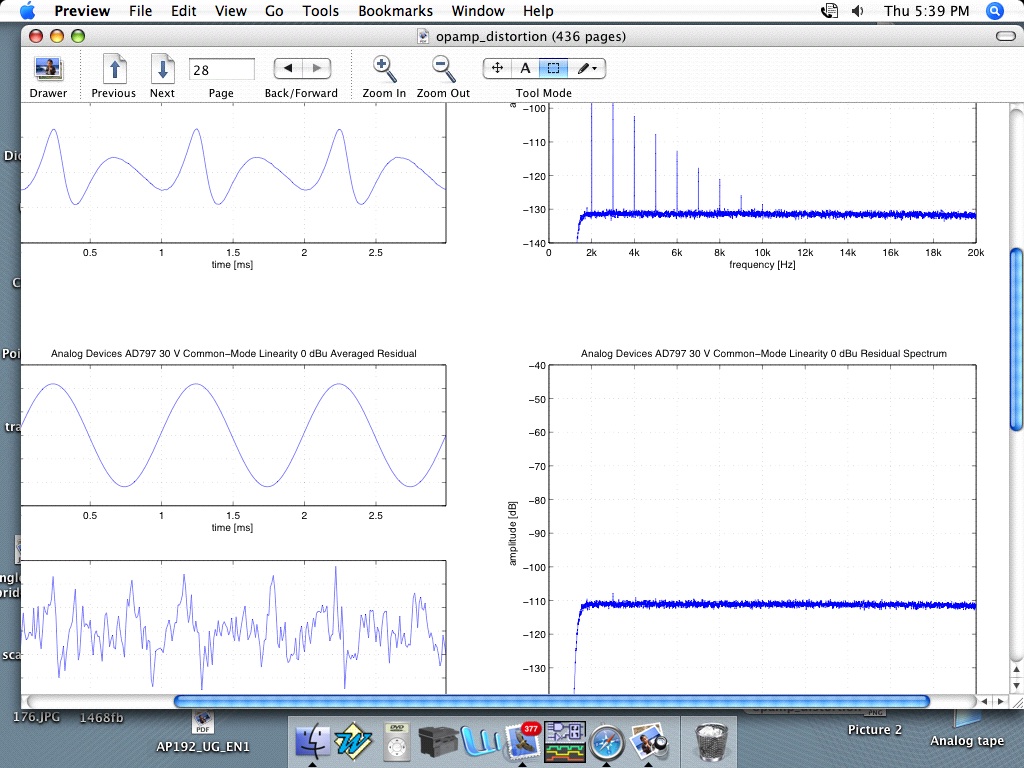Open DVD Player remote in the Dock
The image size is (1024, 768).
[397, 741]
